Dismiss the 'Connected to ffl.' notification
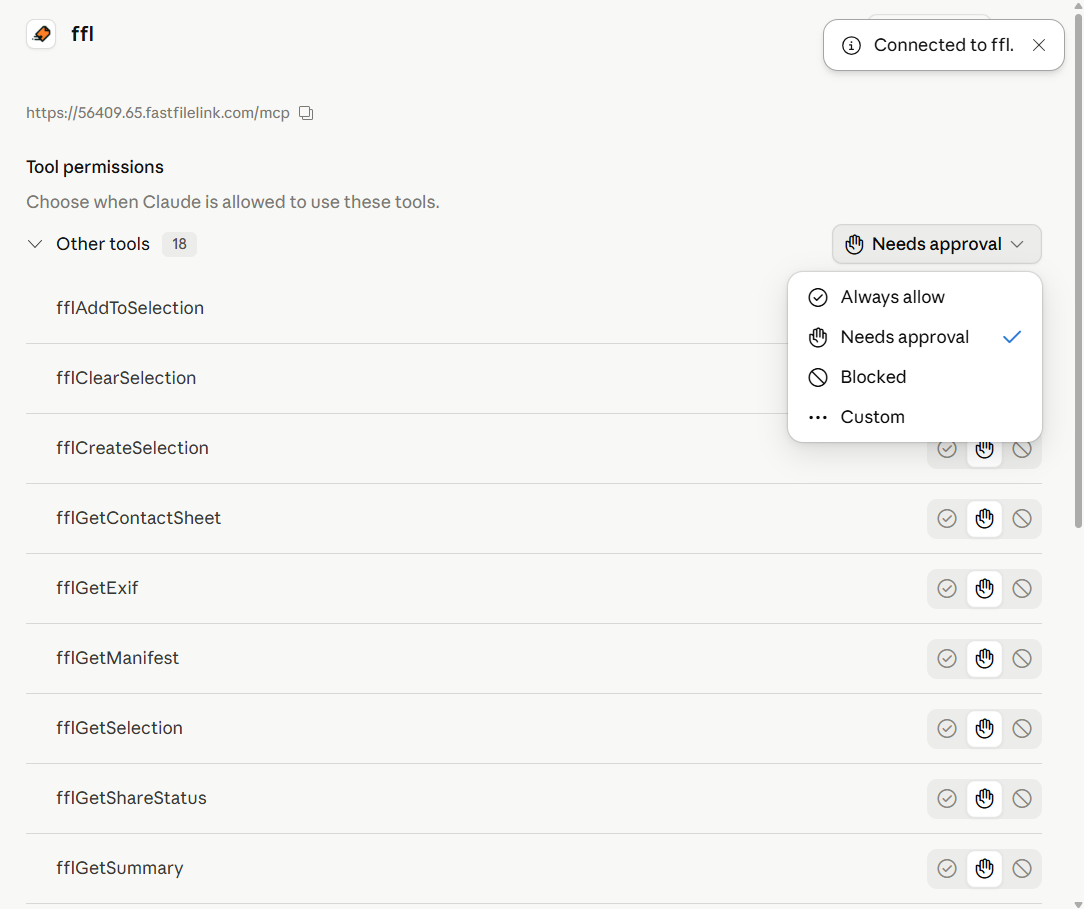Image resolution: width=1084 pixels, height=909 pixels. 1038,45
